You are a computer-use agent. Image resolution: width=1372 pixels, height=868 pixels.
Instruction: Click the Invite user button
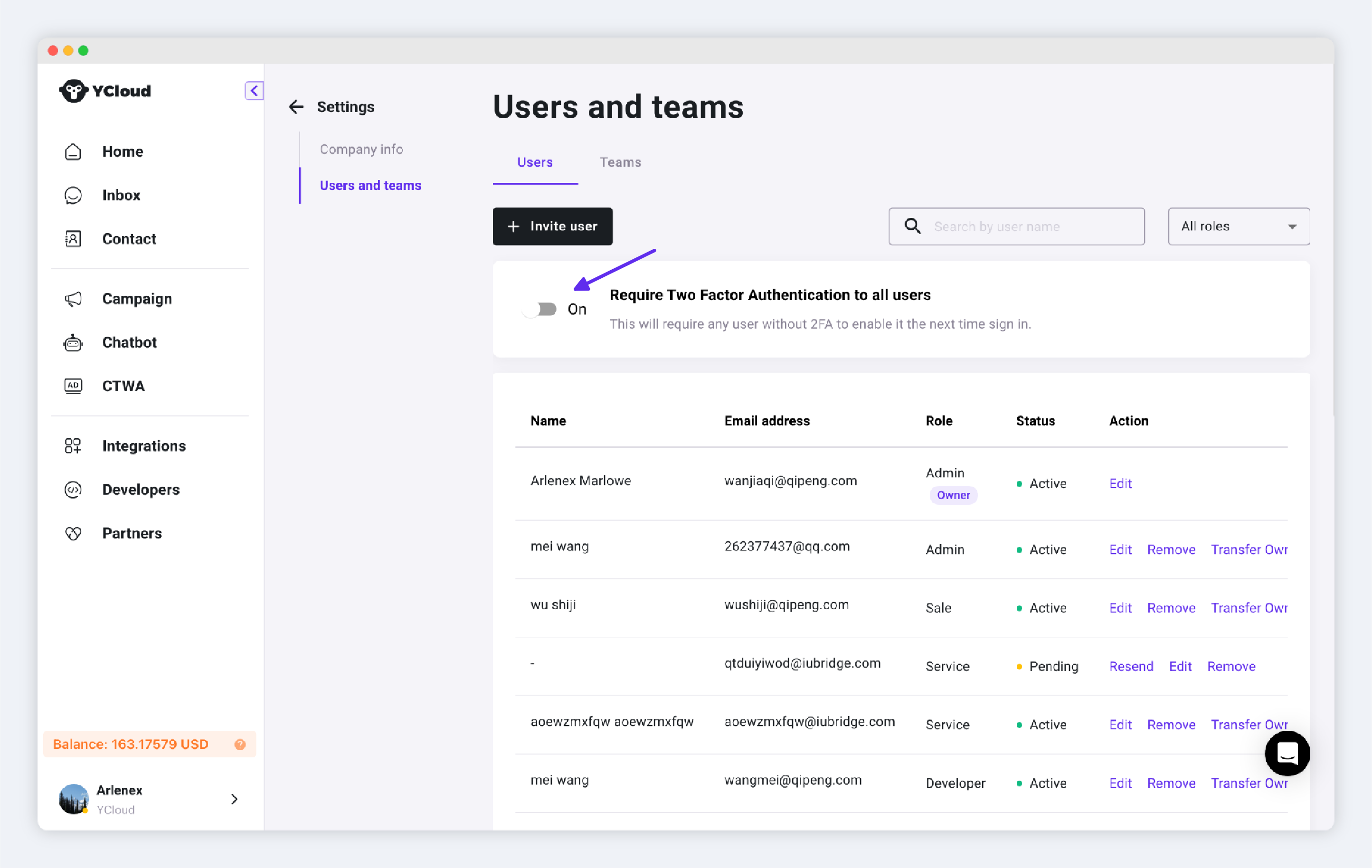click(x=552, y=226)
